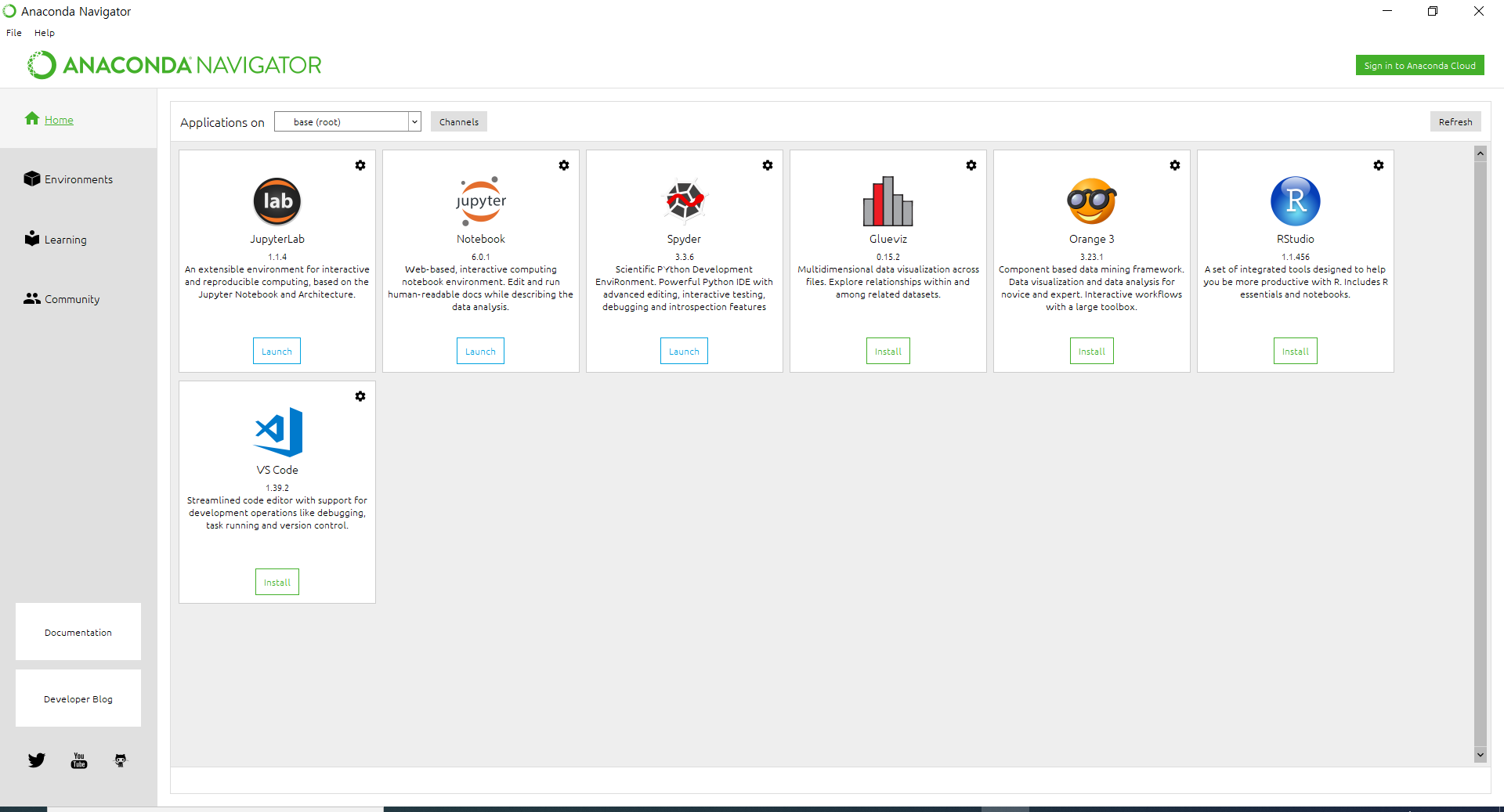This screenshot has width=1504, height=812.
Task: Click the Channels button
Action: 459,121
